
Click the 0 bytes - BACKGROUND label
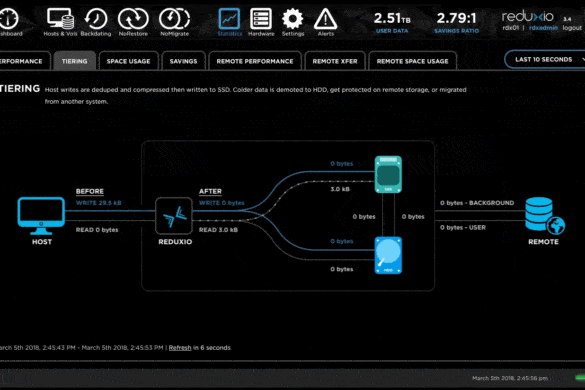(477, 203)
